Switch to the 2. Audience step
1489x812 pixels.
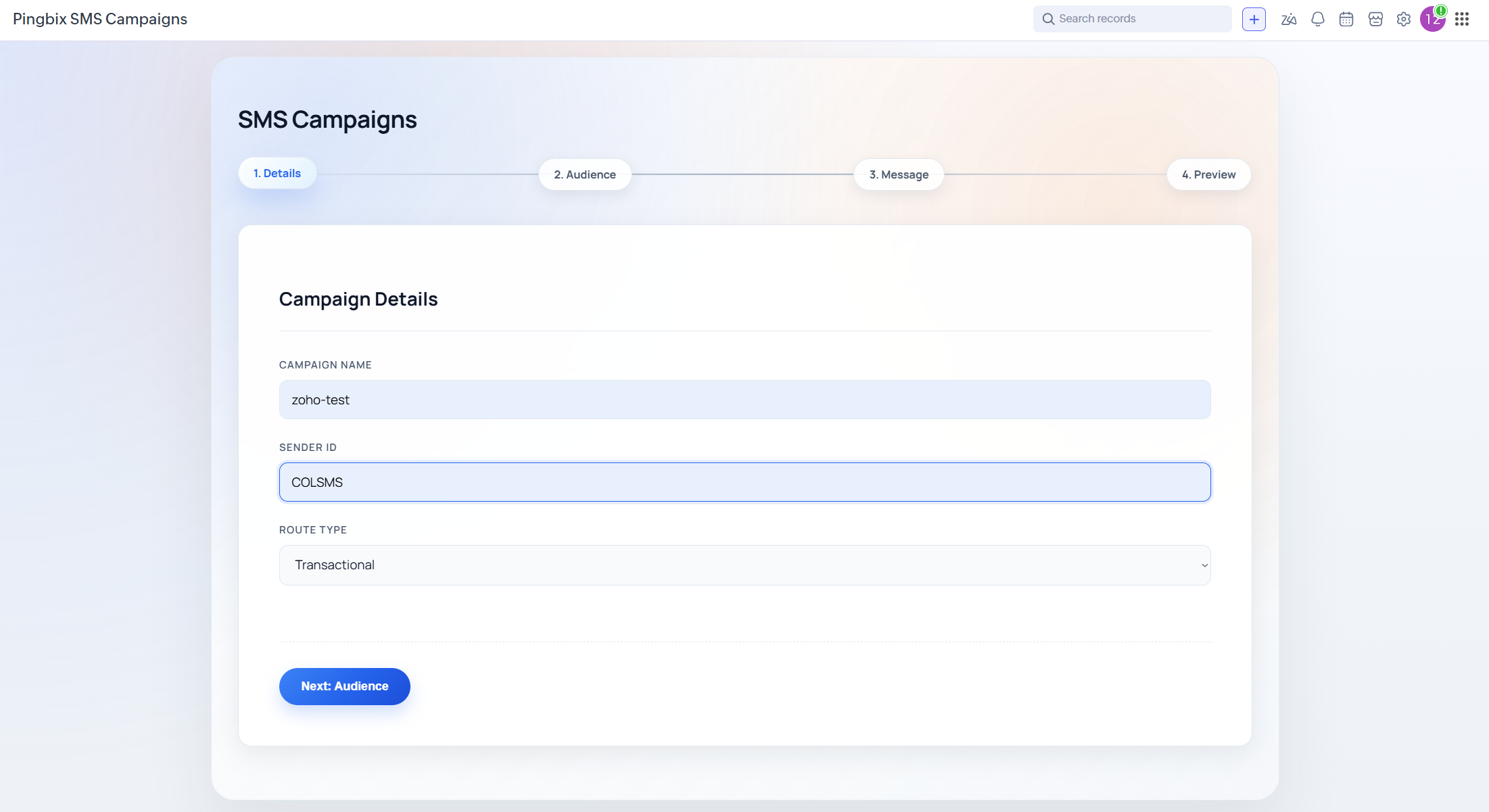(585, 174)
